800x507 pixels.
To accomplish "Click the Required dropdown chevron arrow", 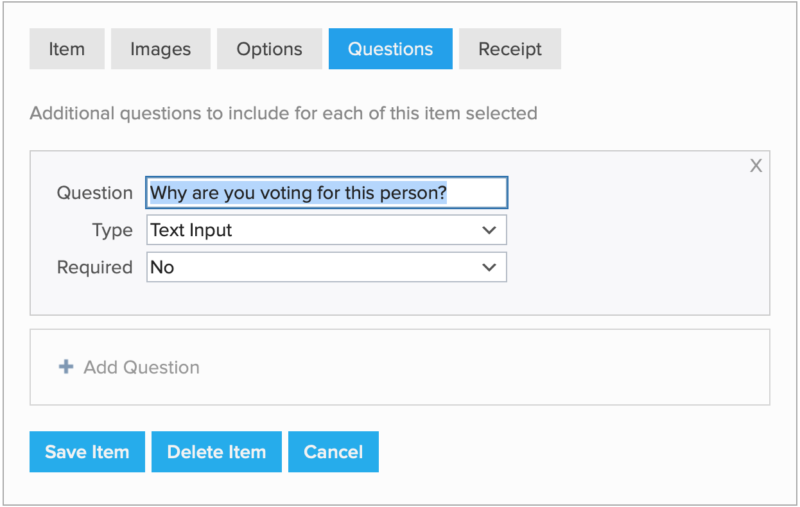I will (x=489, y=267).
